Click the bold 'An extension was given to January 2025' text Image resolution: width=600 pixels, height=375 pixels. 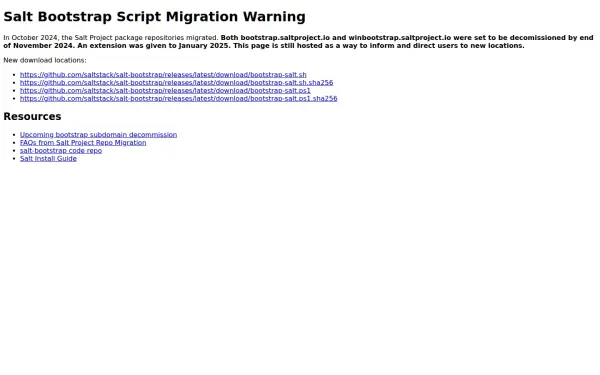tap(154, 46)
